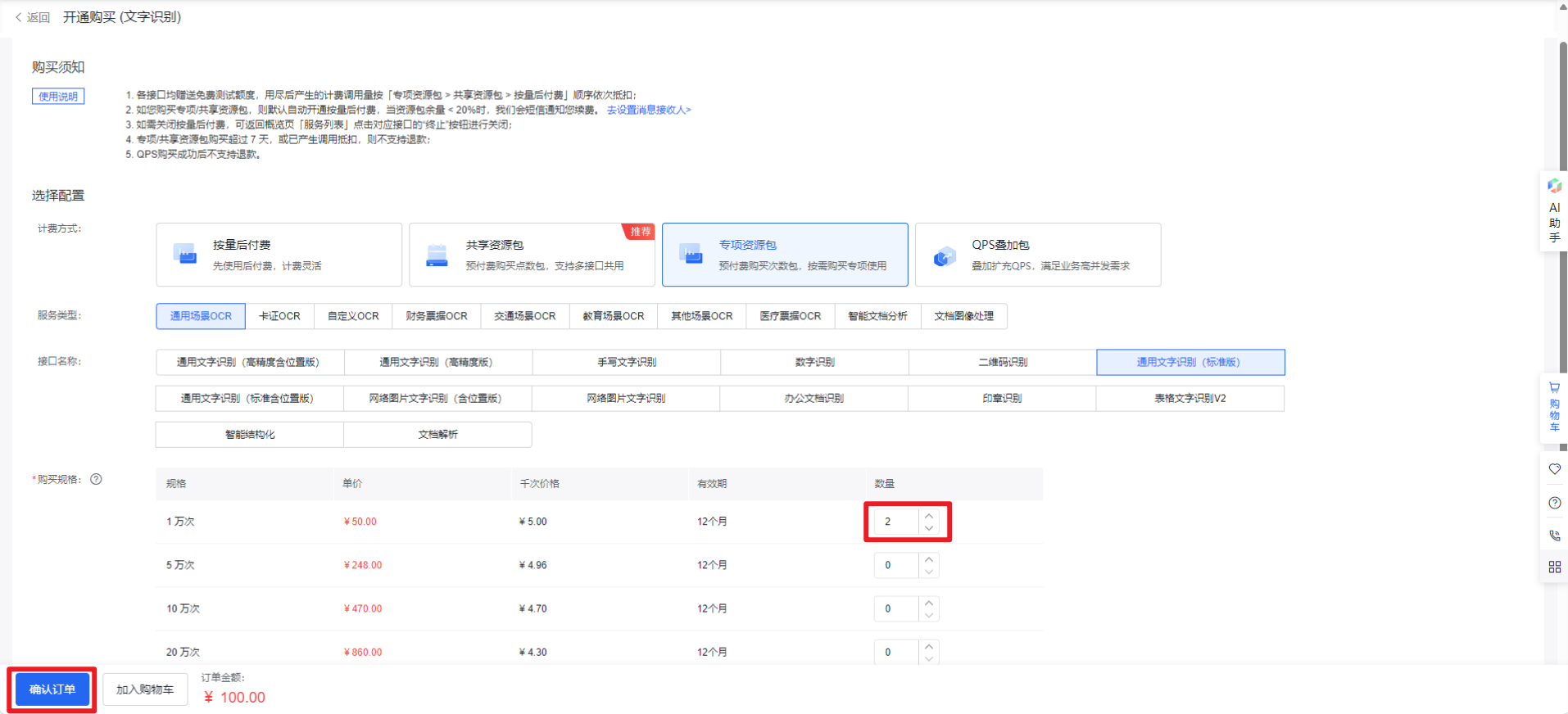Switch to 其他场景OCR service type
Screen dimensions: 1568x714
[702, 316]
